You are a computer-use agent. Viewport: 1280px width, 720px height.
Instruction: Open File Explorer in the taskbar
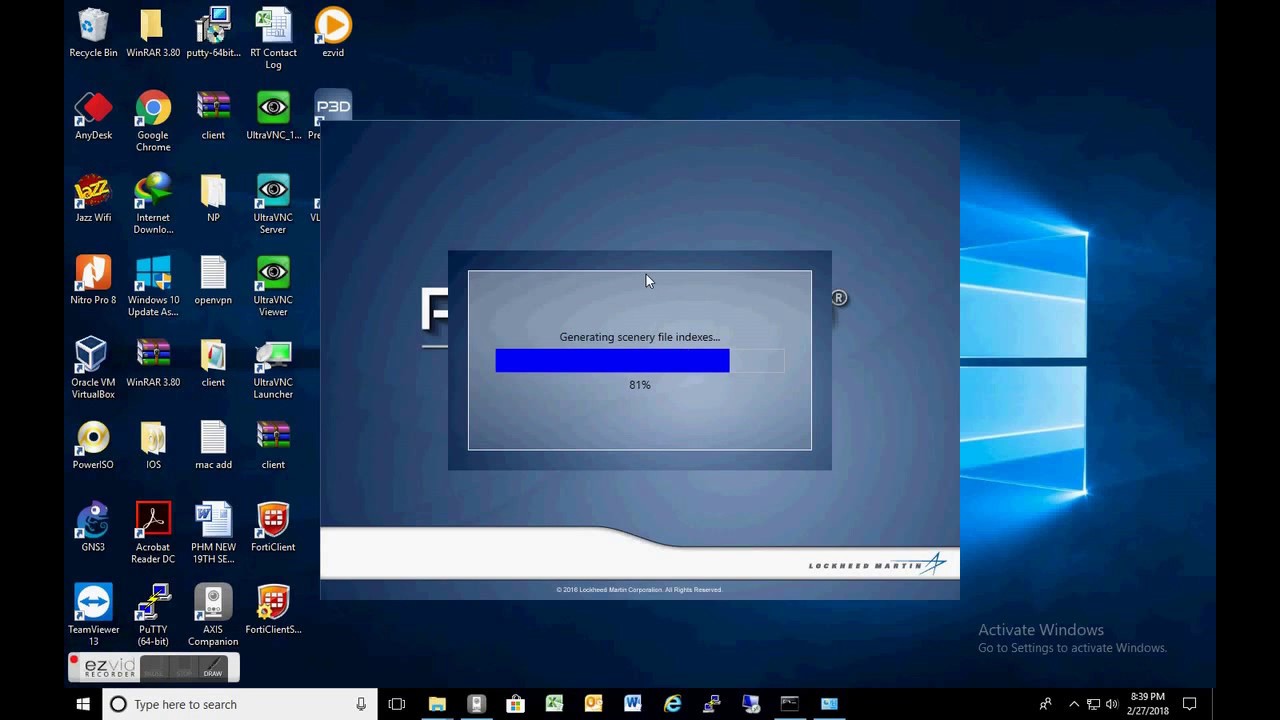437,704
